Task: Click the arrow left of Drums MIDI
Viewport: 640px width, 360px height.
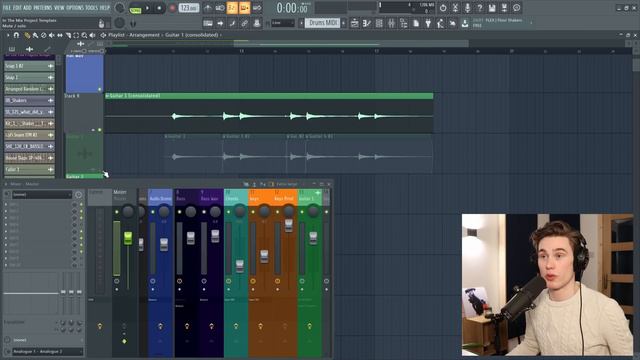Action: [x=302, y=23]
